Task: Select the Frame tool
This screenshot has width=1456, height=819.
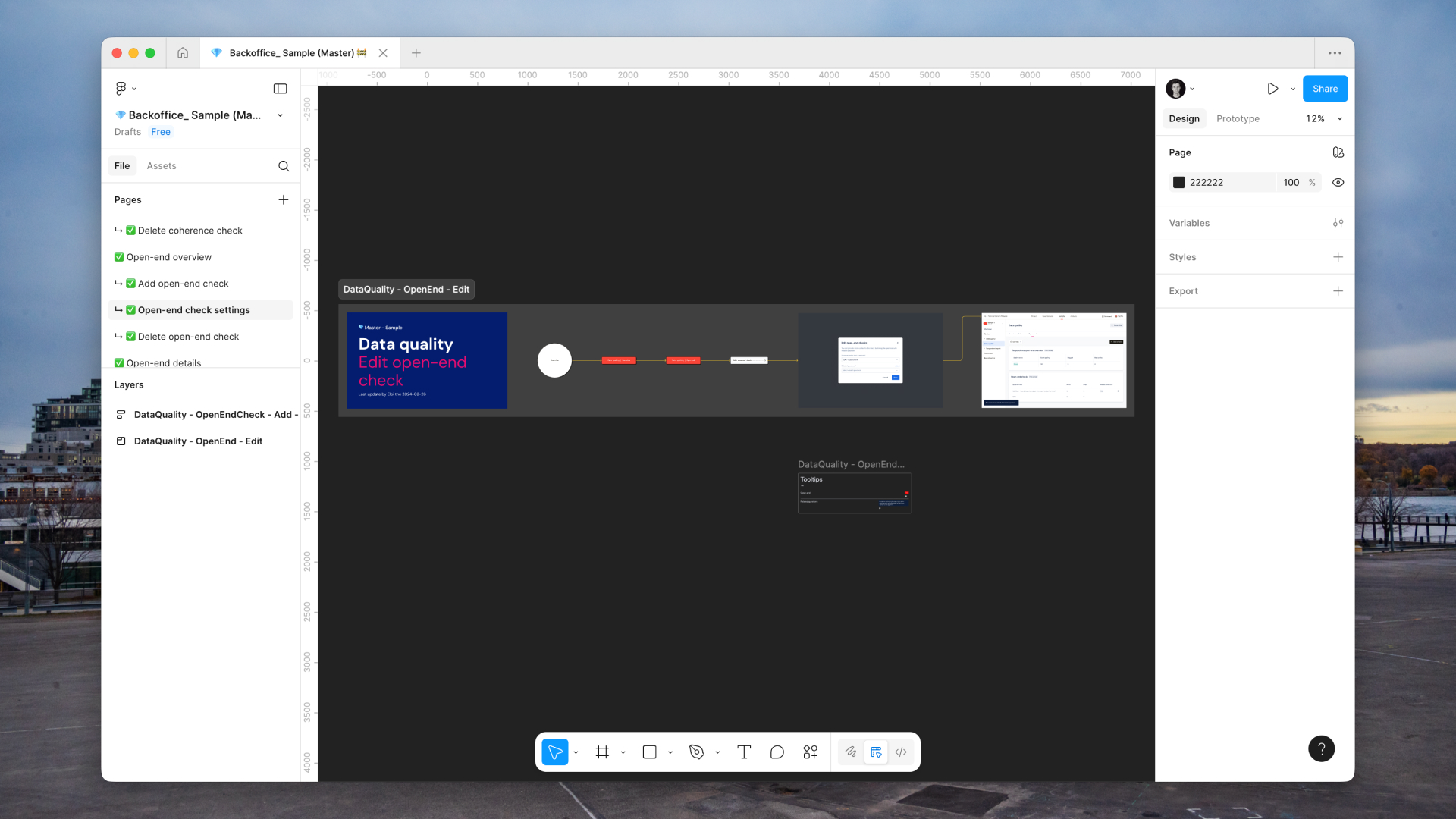Action: (601, 752)
